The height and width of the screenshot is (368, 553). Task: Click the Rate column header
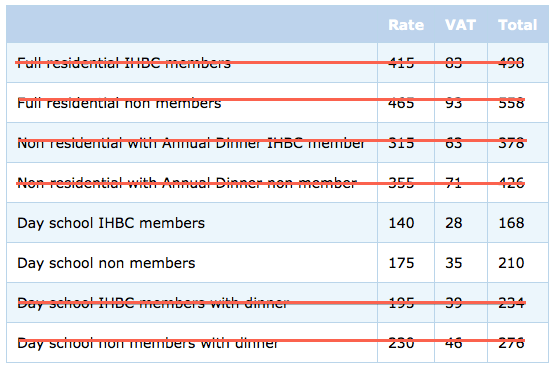[406, 25]
